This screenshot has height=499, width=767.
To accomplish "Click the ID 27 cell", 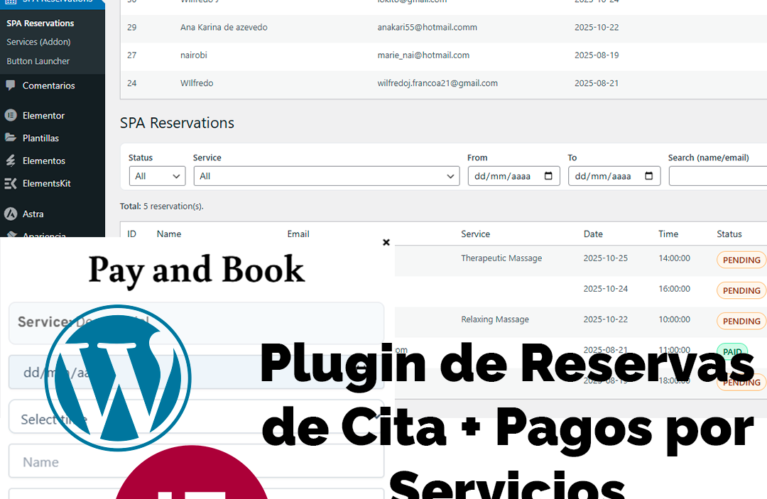I will [x=132, y=55].
